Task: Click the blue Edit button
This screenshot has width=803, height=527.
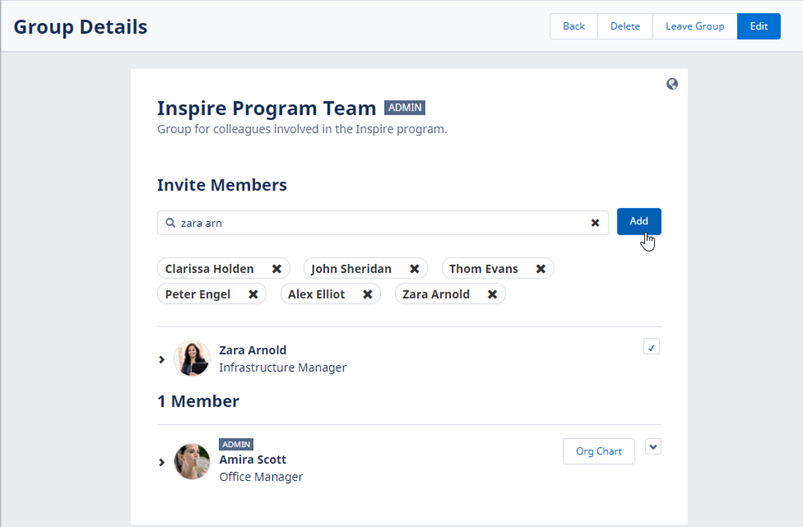Action: tap(758, 26)
